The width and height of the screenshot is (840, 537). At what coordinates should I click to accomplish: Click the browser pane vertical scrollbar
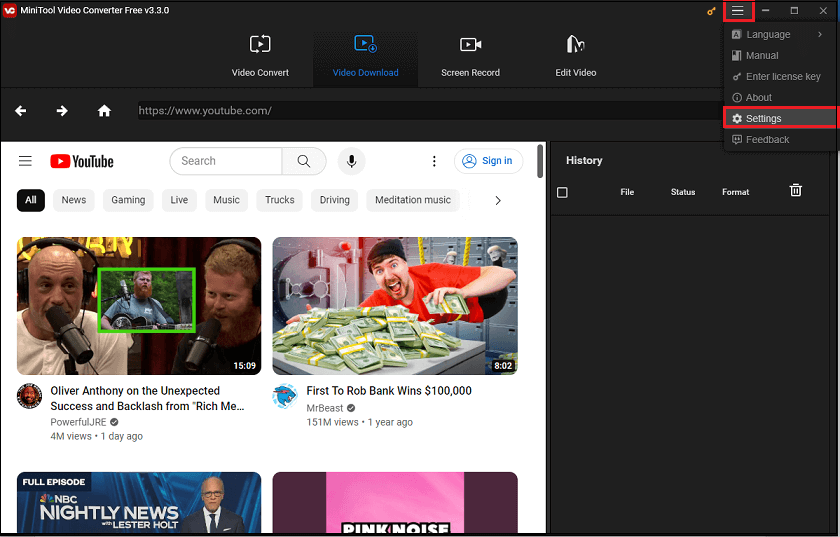point(540,161)
